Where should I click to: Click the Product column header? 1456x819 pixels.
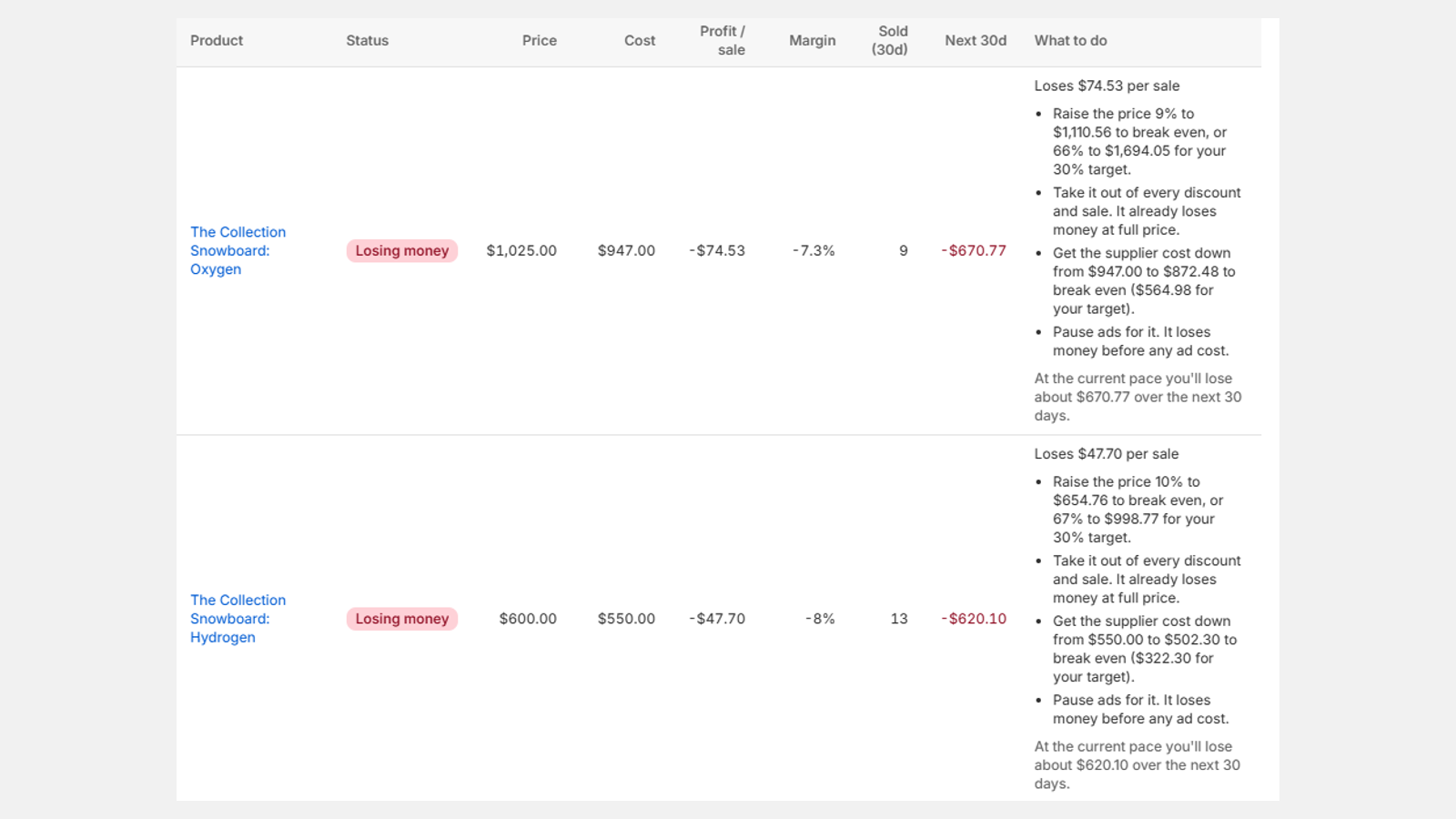click(217, 40)
